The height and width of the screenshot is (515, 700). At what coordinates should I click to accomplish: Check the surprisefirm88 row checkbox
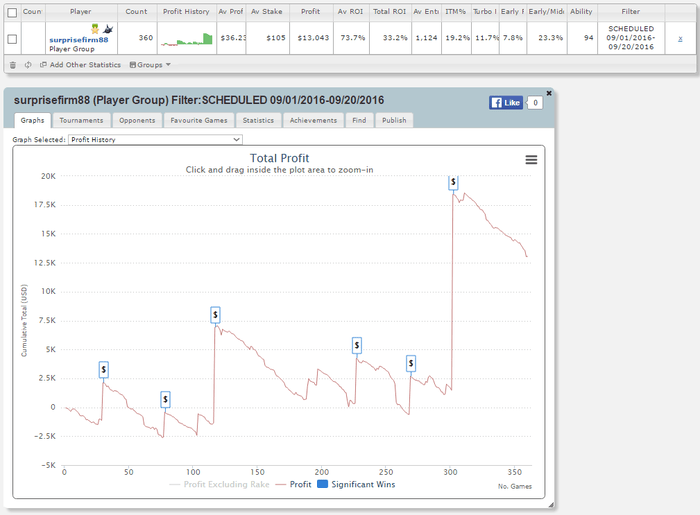pyautogui.click(x=12, y=39)
